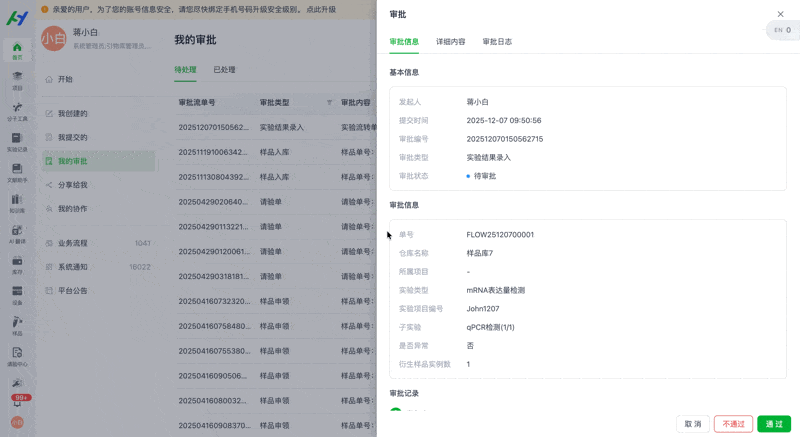Click the small 小白 avatar at sidebar bottom
The image size is (800, 437).
17,422
